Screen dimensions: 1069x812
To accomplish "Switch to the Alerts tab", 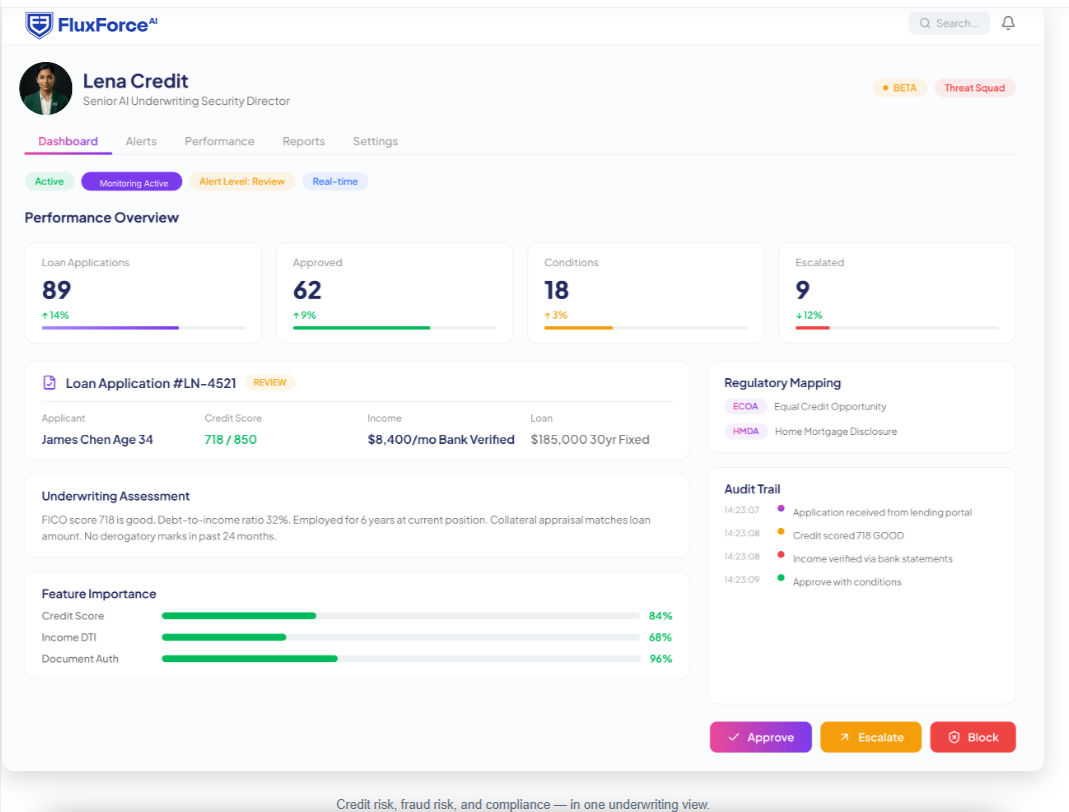I will 141,141.
